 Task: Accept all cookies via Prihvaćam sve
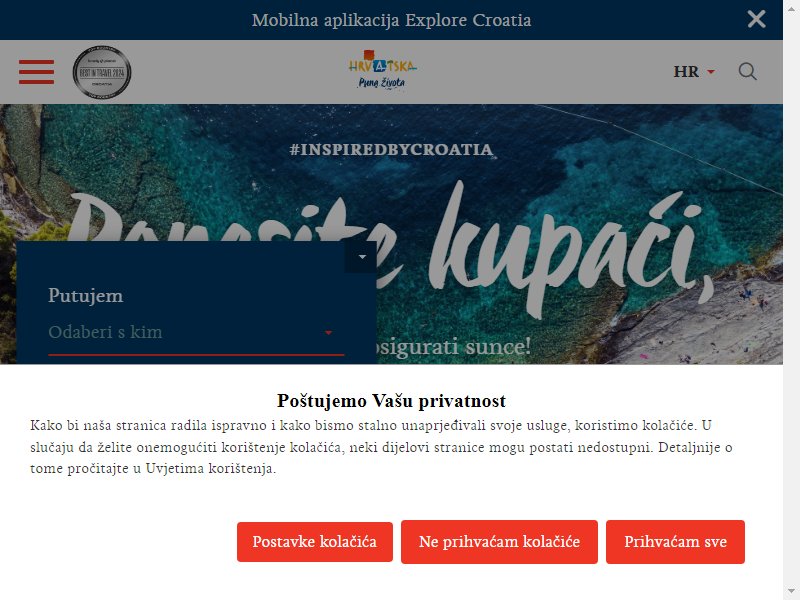coord(676,542)
